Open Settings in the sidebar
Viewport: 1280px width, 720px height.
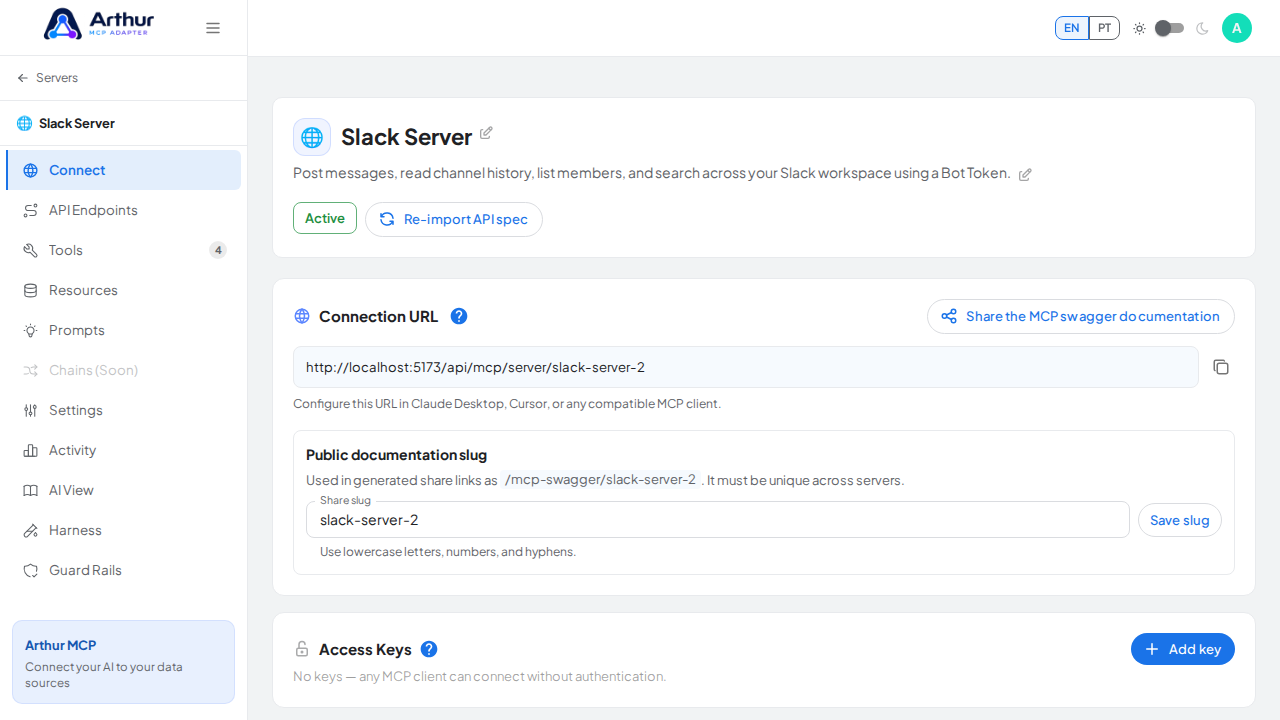(x=123, y=410)
